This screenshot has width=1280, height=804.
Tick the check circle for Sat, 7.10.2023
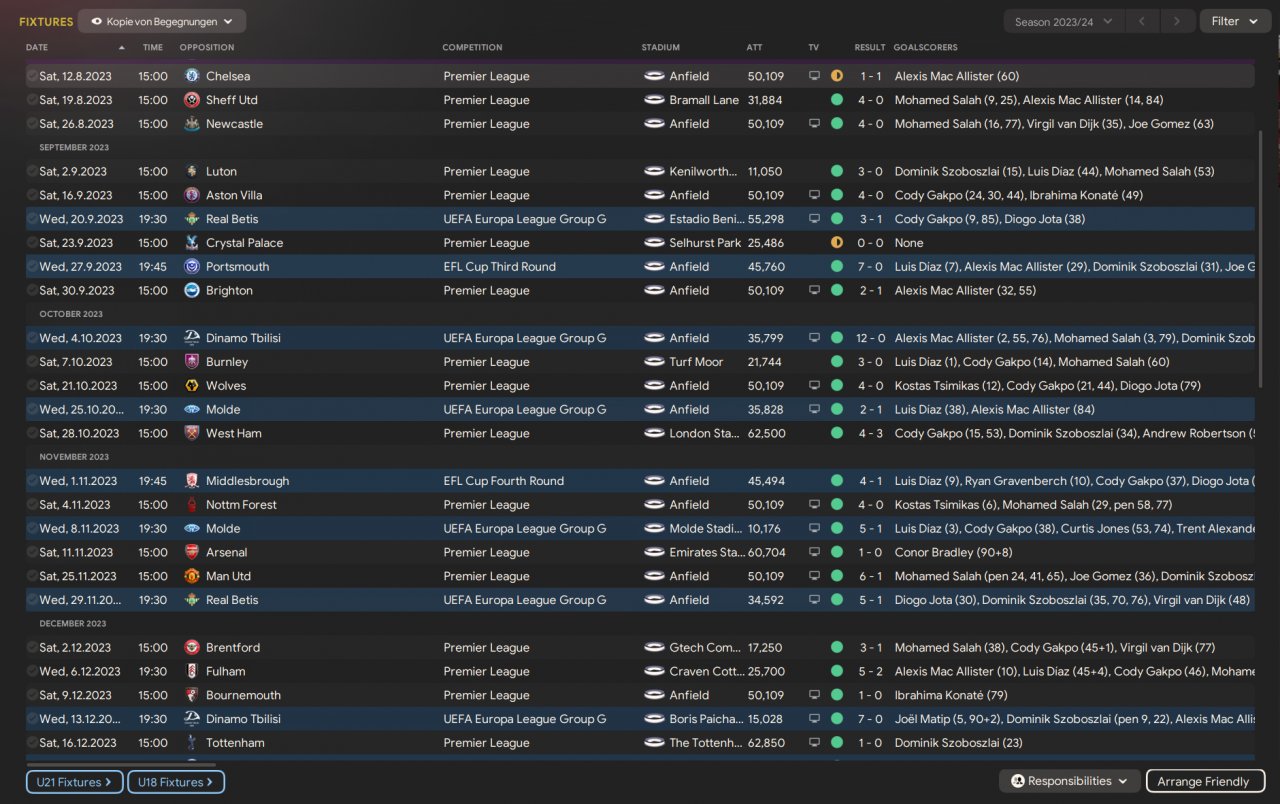[x=33, y=362]
